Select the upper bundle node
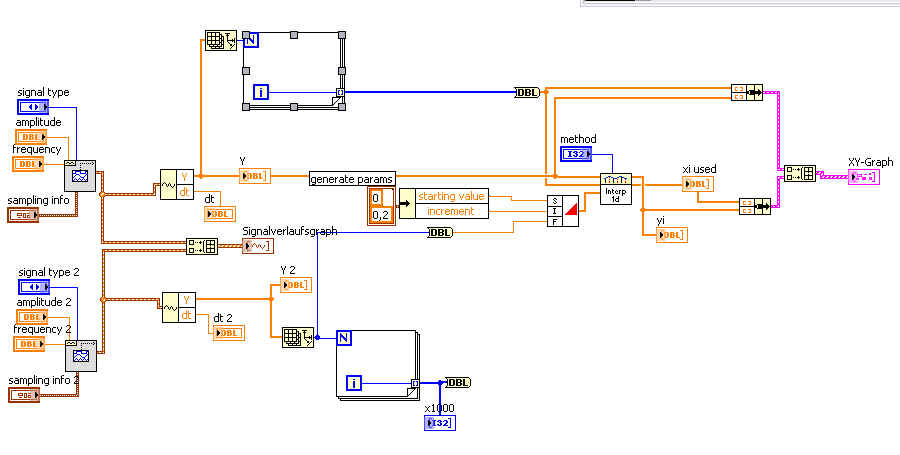Screen dimensions: 900x455 [747, 92]
